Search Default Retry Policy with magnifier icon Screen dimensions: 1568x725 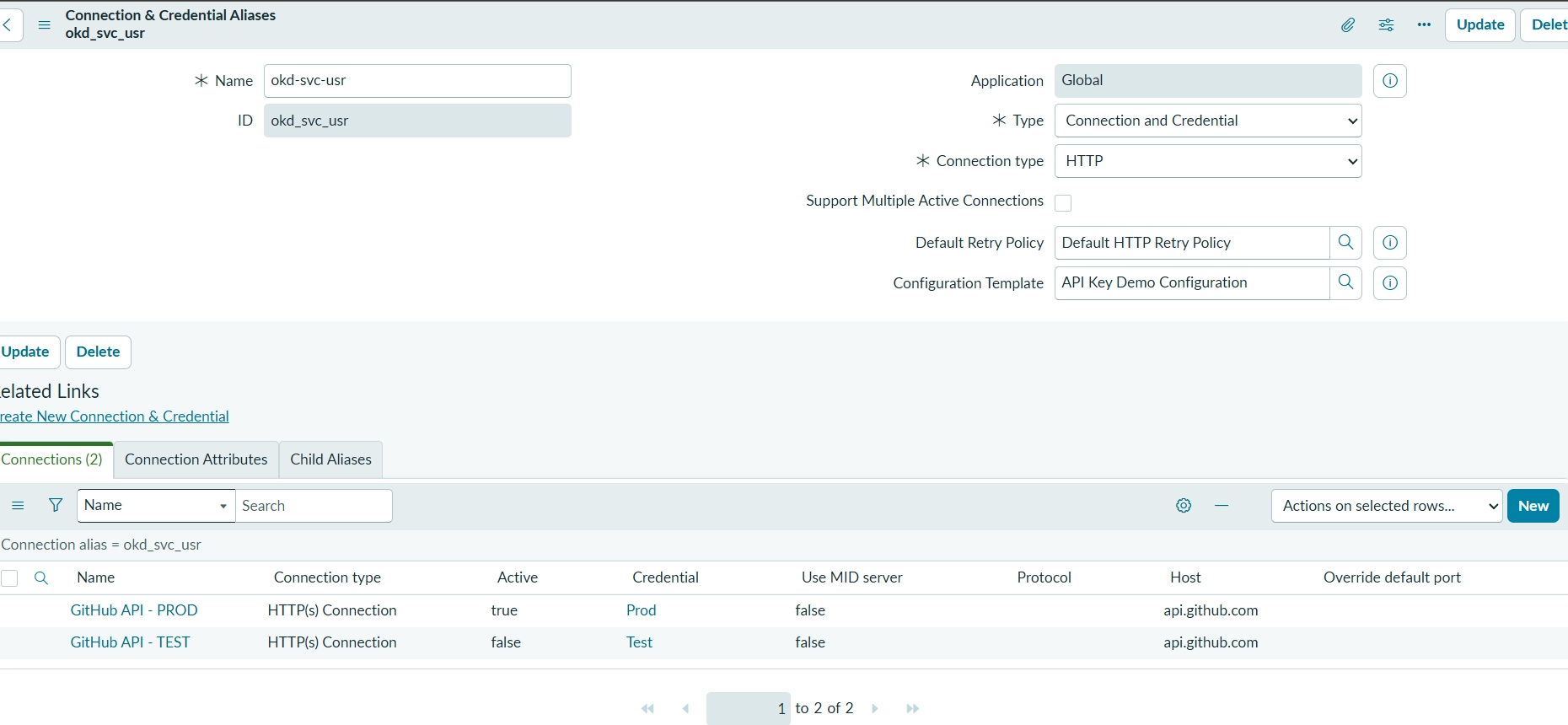[1346, 243]
